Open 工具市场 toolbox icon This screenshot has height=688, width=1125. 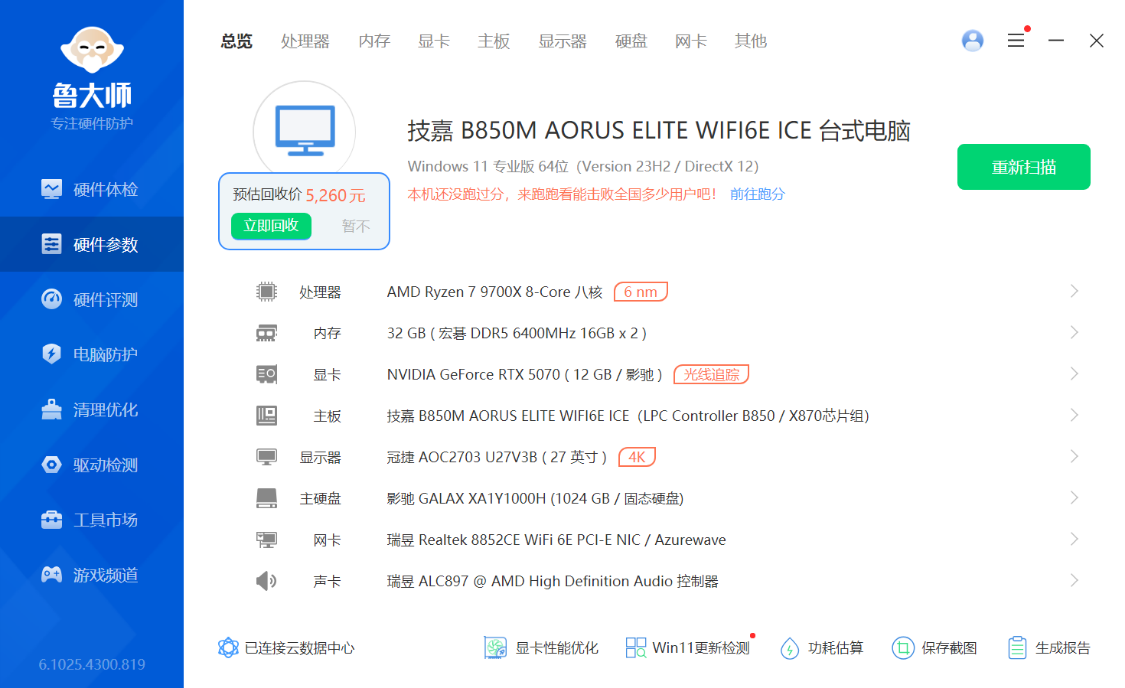pos(52,519)
